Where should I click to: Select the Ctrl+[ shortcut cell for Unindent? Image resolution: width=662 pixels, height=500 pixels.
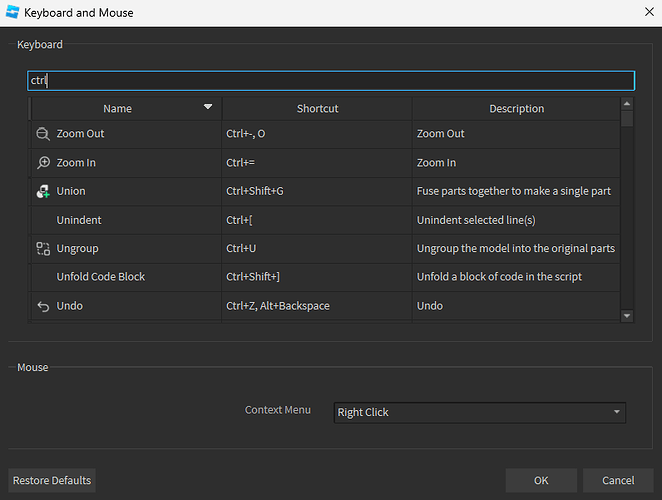317,220
